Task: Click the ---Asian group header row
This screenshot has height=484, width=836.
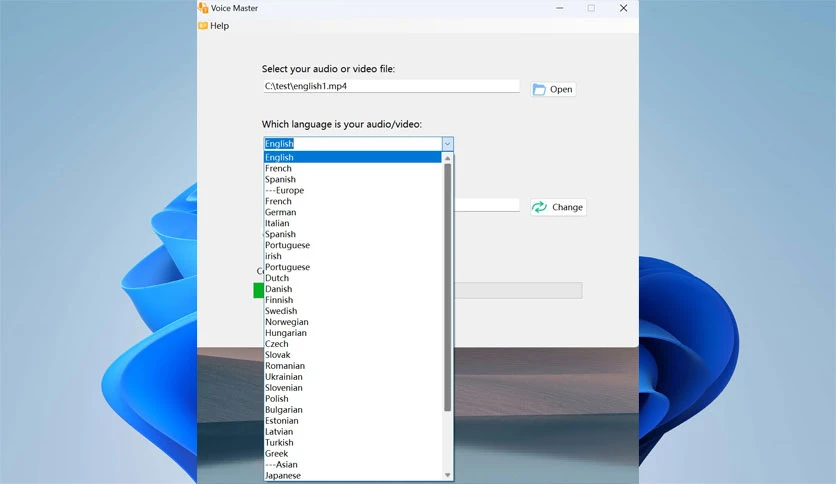Action: pyautogui.click(x=353, y=464)
